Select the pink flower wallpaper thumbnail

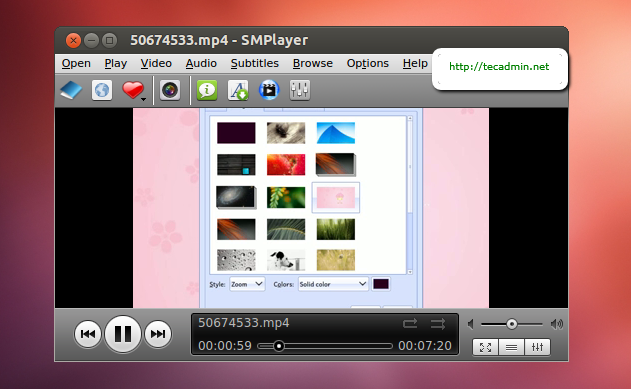[x=336, y=198]
